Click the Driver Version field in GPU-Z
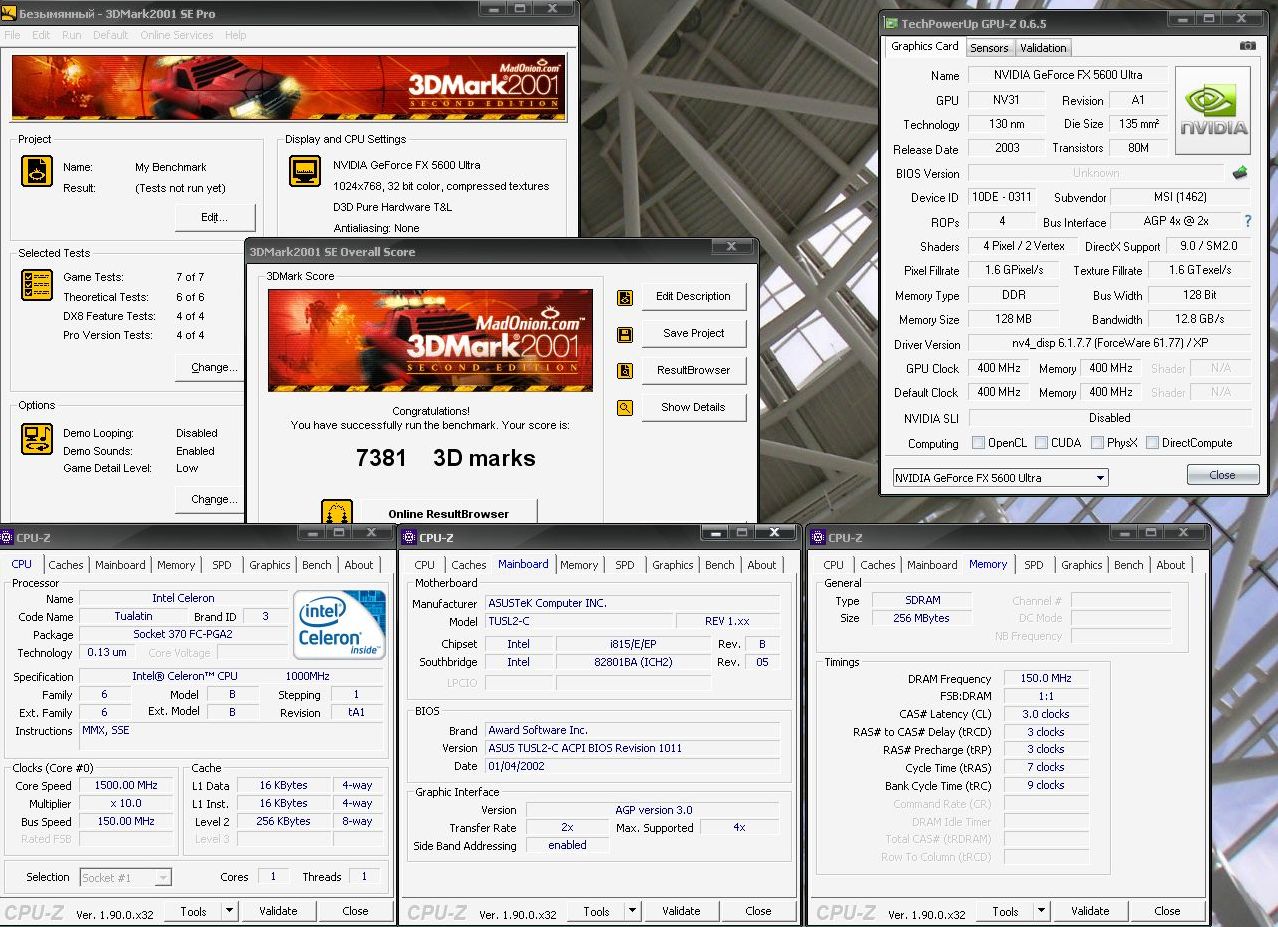 tap(1110, 344)
